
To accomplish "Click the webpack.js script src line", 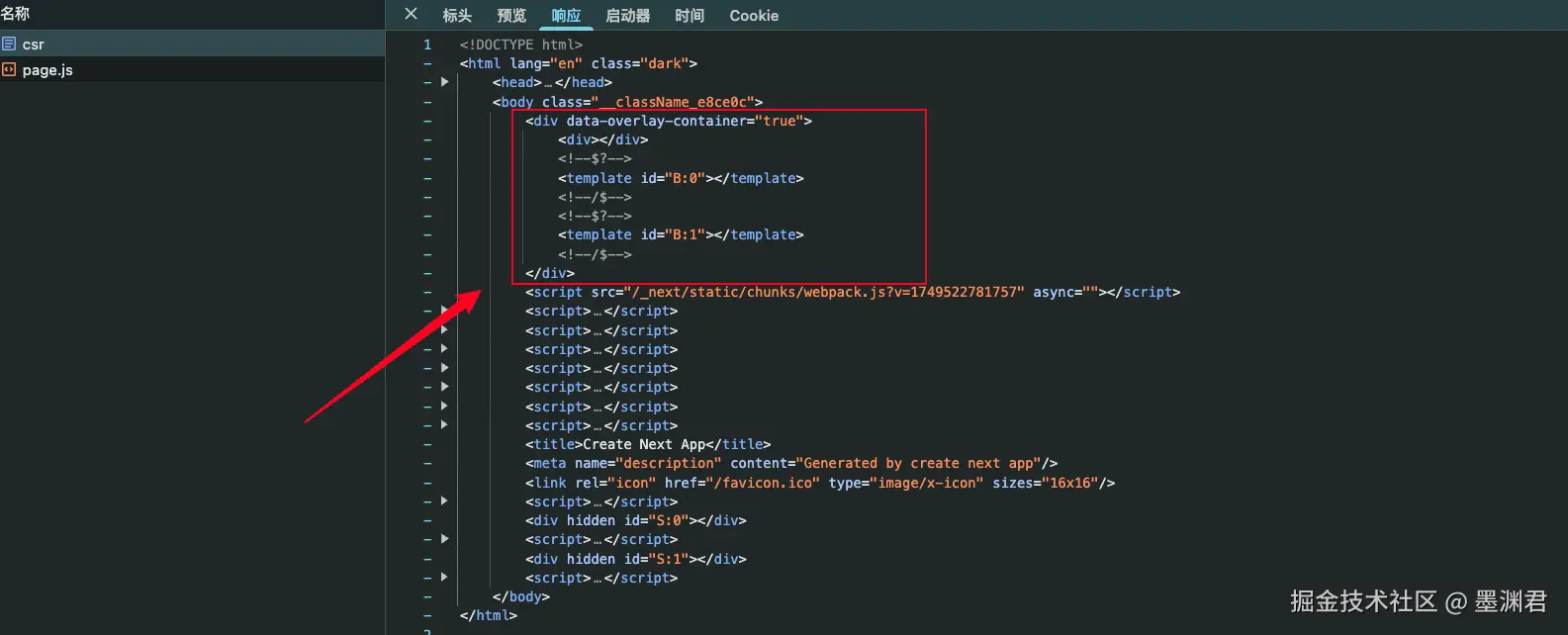I will (853, 292).
